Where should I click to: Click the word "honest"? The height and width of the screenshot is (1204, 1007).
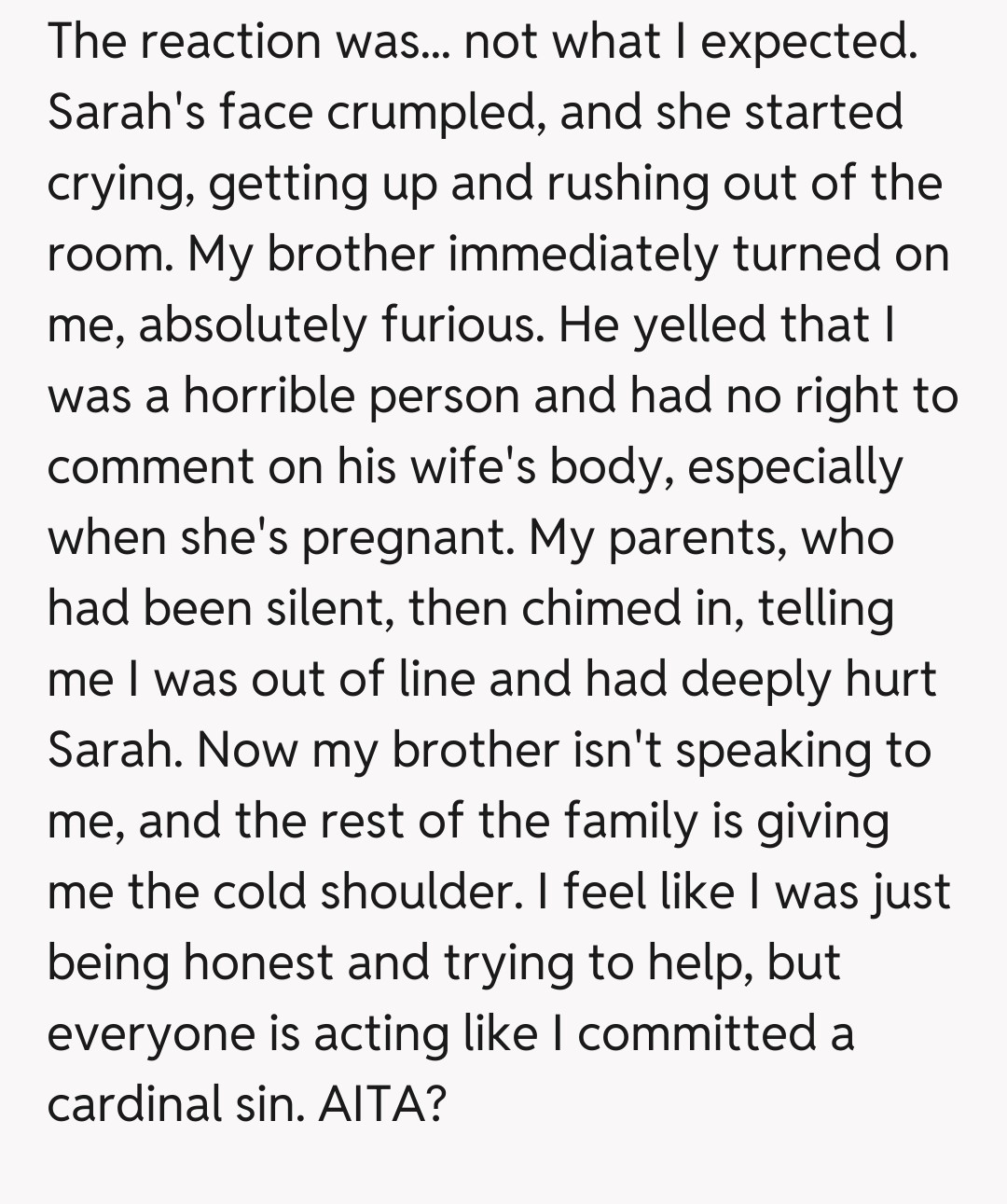[x=258, y=963]
